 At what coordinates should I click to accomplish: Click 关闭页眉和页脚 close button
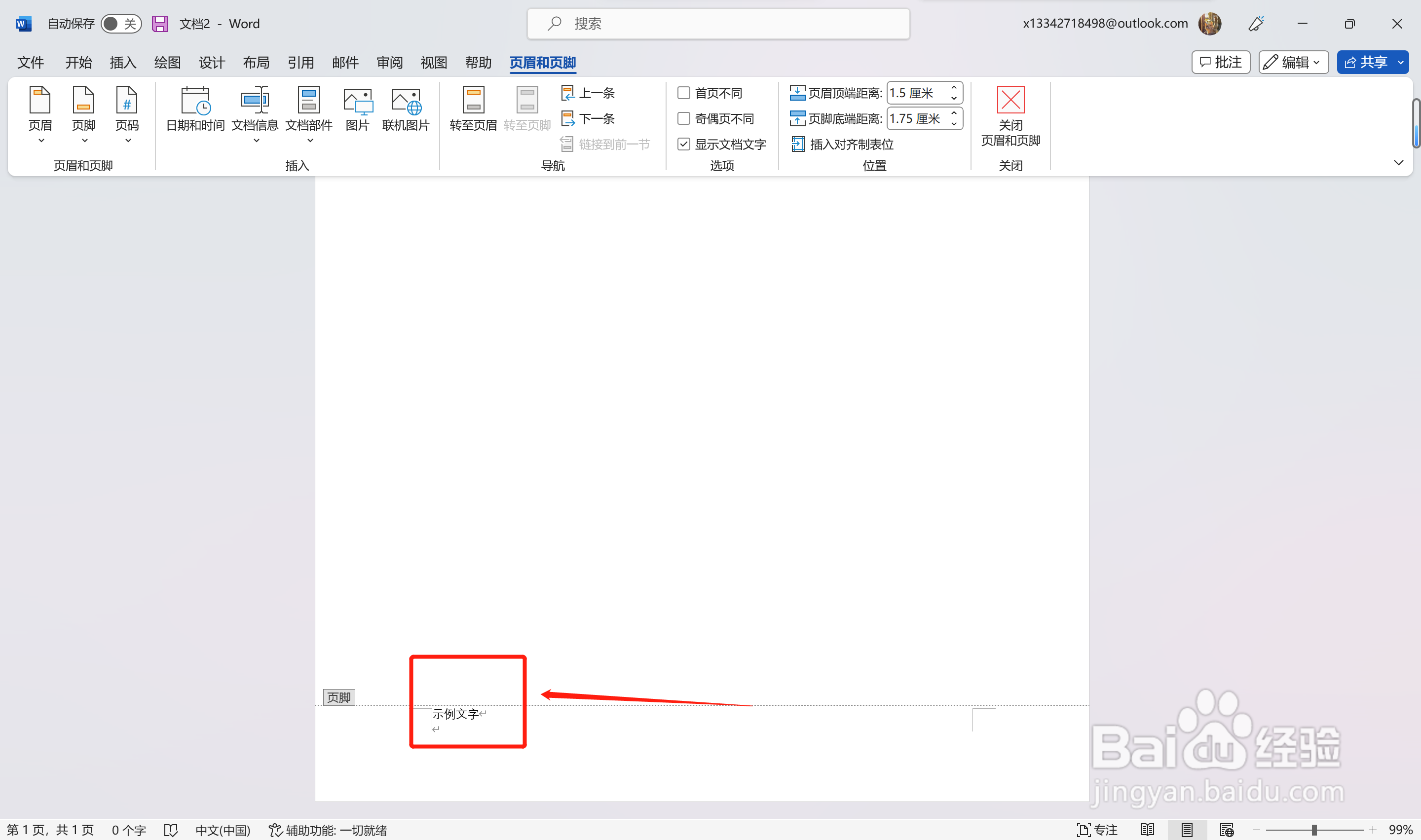[1010, 116]
